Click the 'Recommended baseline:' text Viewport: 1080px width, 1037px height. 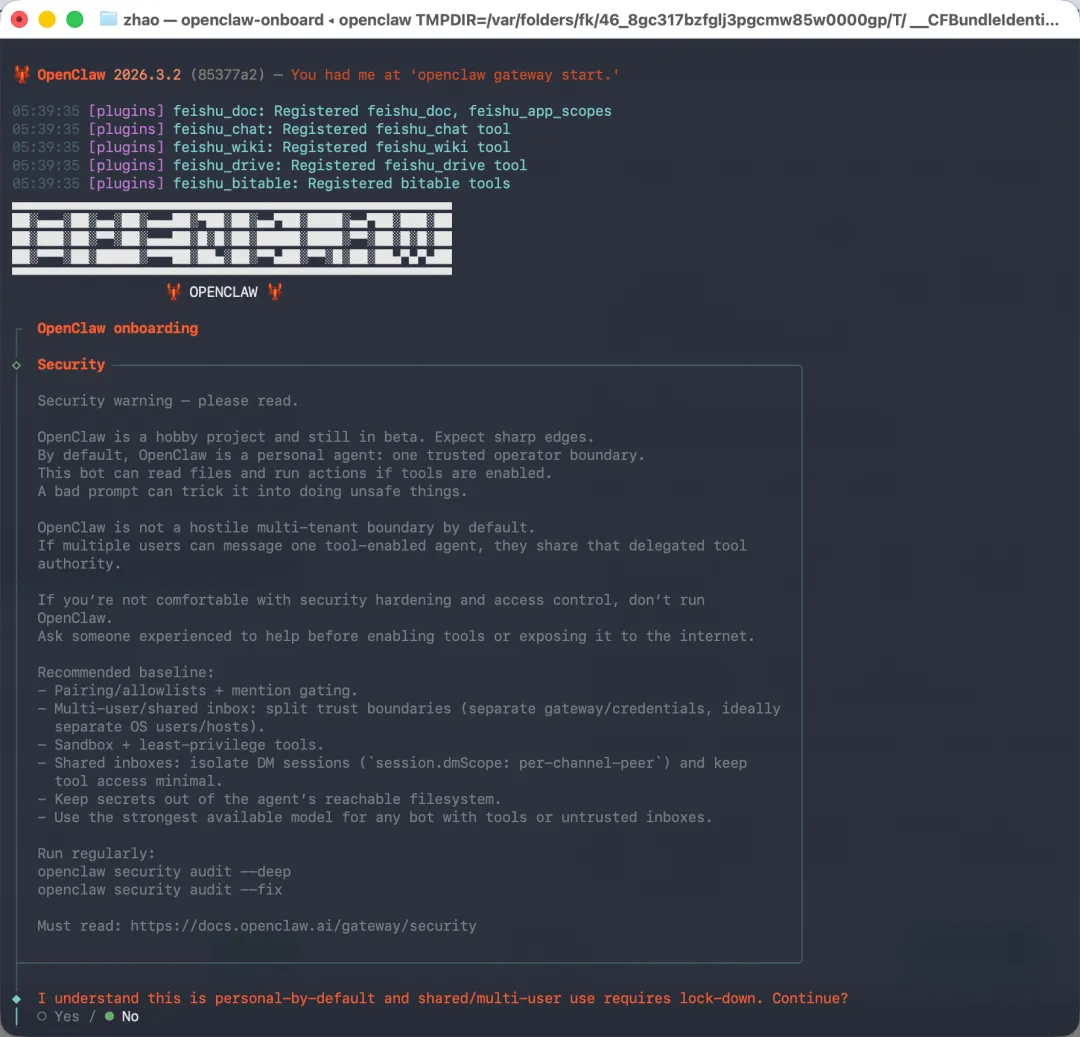126,672
